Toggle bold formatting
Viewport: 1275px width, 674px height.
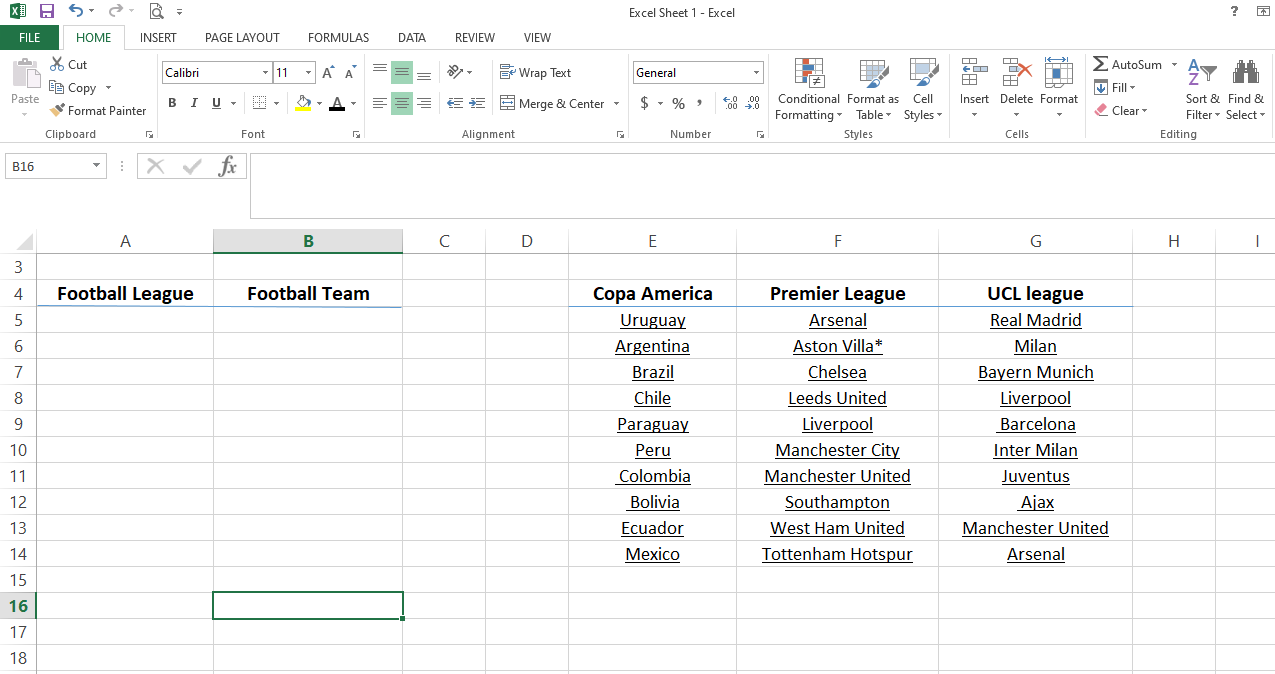coord(171,102)
